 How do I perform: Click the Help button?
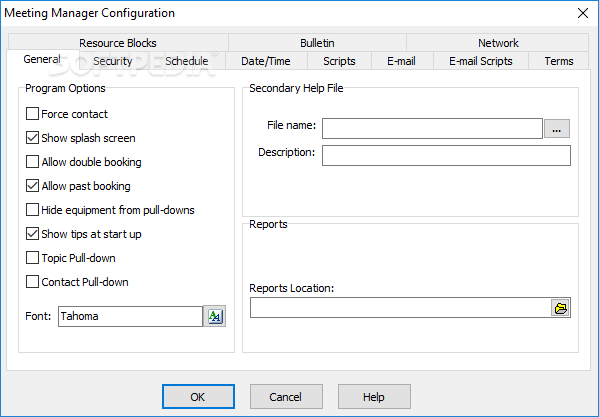pyautogui.click(x=374, y=397)
